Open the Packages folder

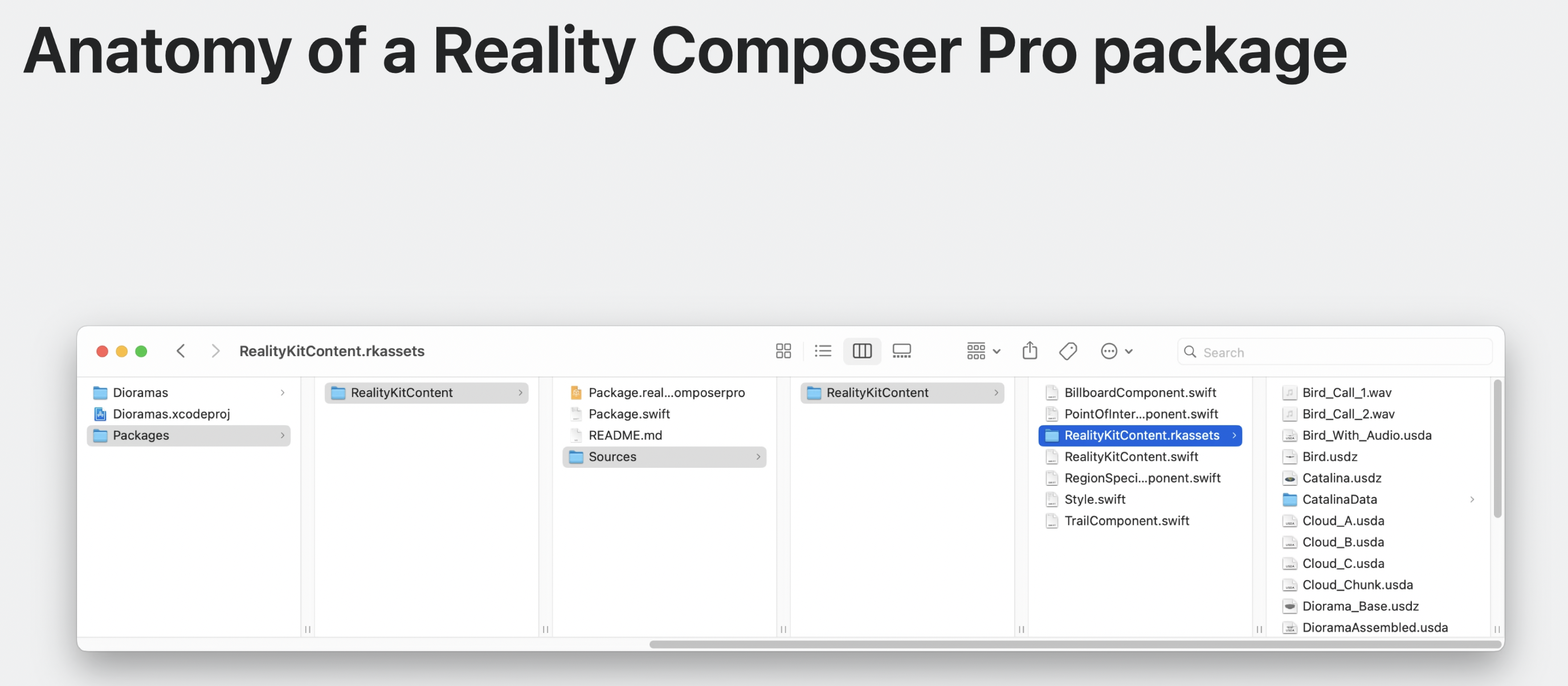(x=141, y=435)
